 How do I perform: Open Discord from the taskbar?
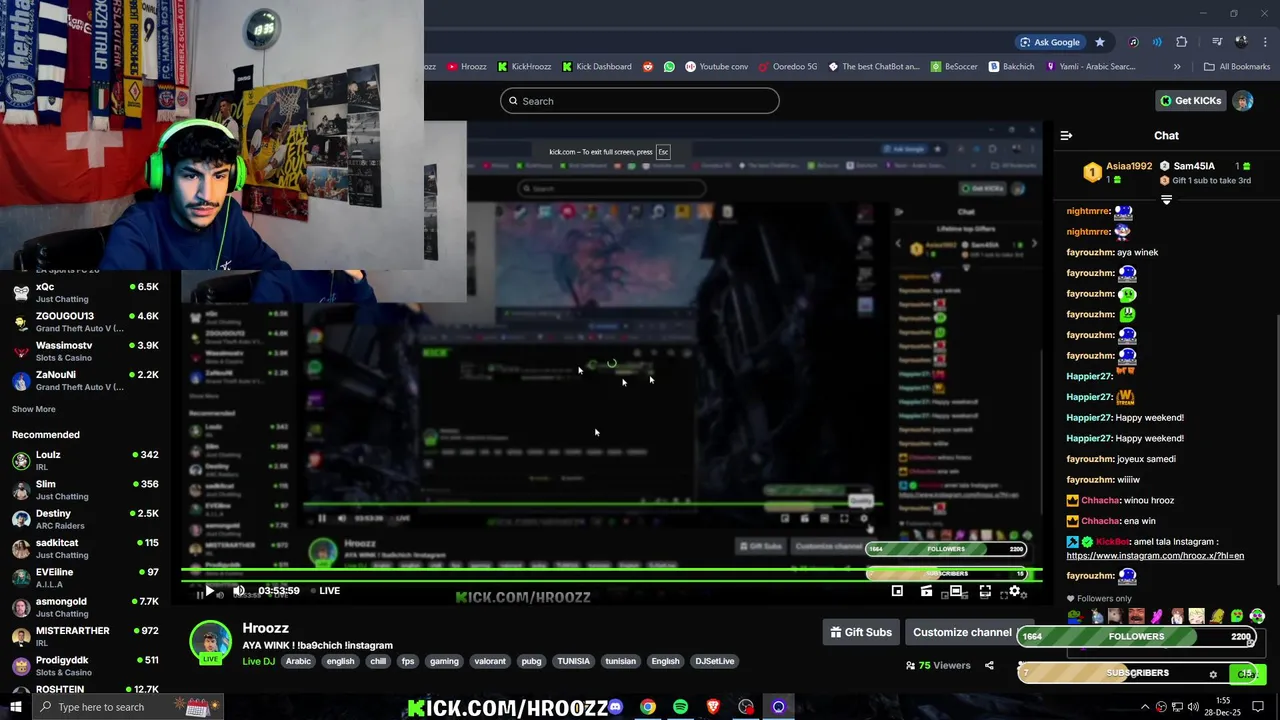(x=615, y=707)
